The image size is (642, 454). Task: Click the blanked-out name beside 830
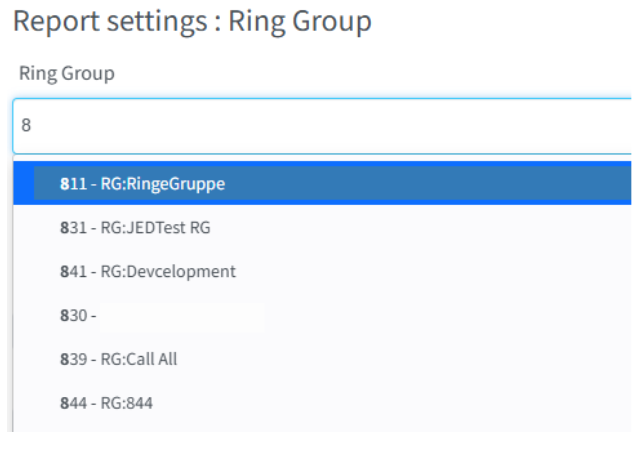click(182, 316)
